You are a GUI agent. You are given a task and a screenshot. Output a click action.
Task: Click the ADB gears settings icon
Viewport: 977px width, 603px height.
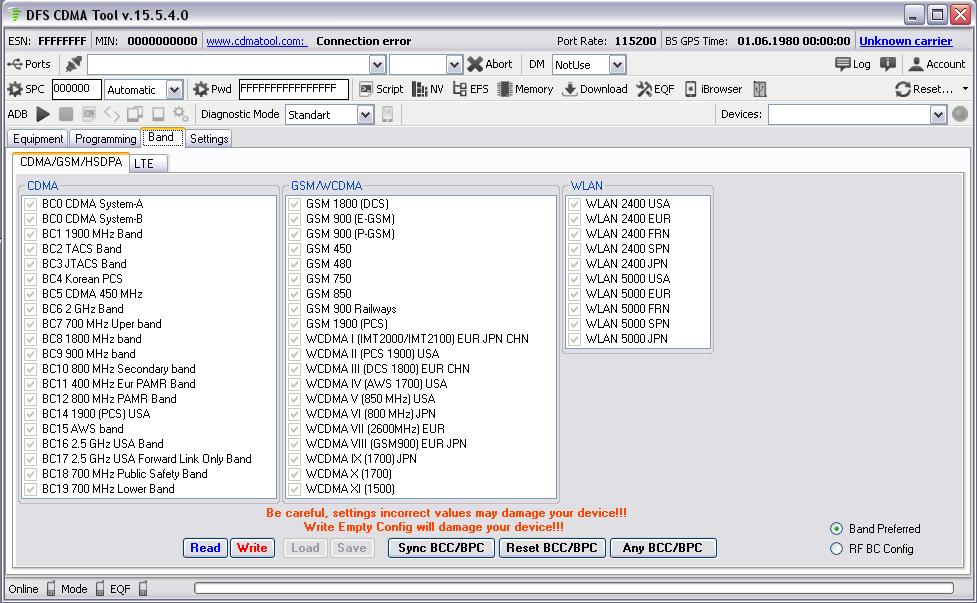pyautogui.click(x=181, y=114)
